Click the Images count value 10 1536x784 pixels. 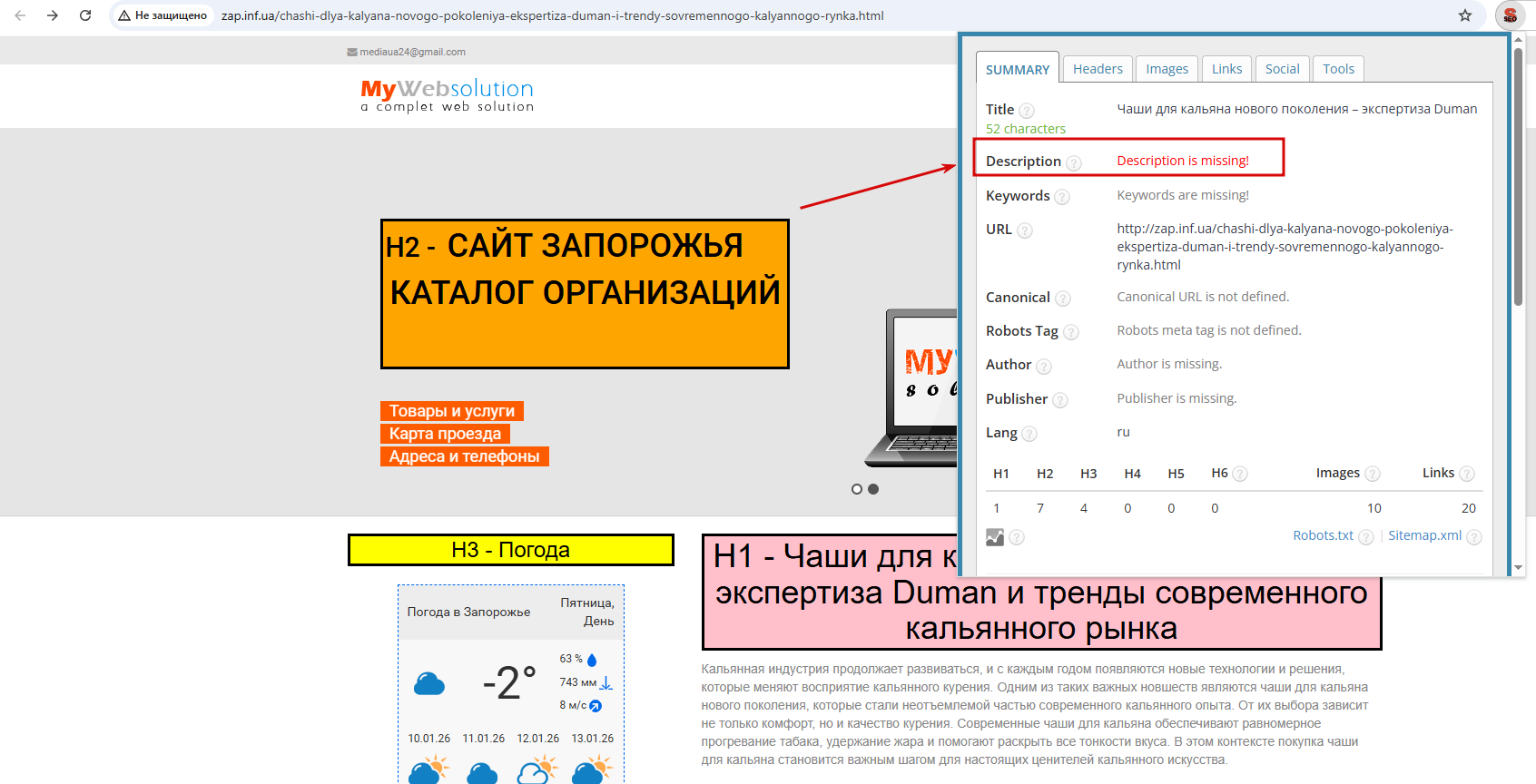tap(1374, 508)
